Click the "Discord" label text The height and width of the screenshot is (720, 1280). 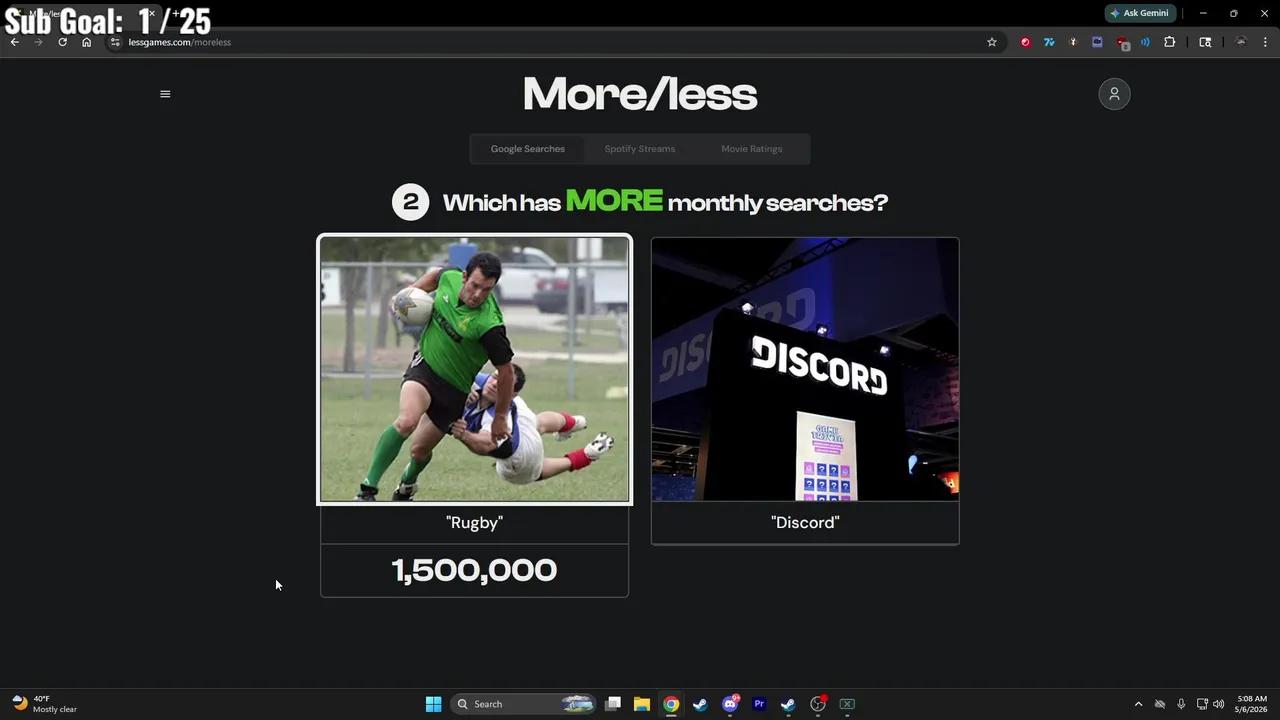click(805, 522)
